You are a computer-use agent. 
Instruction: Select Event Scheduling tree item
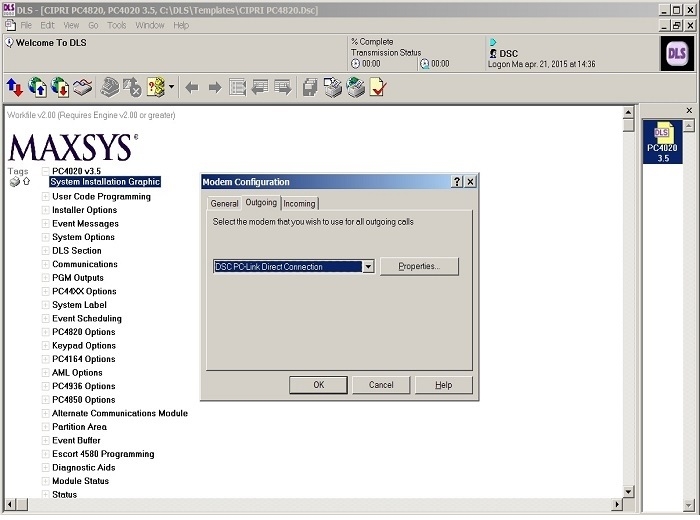point(87,318)
